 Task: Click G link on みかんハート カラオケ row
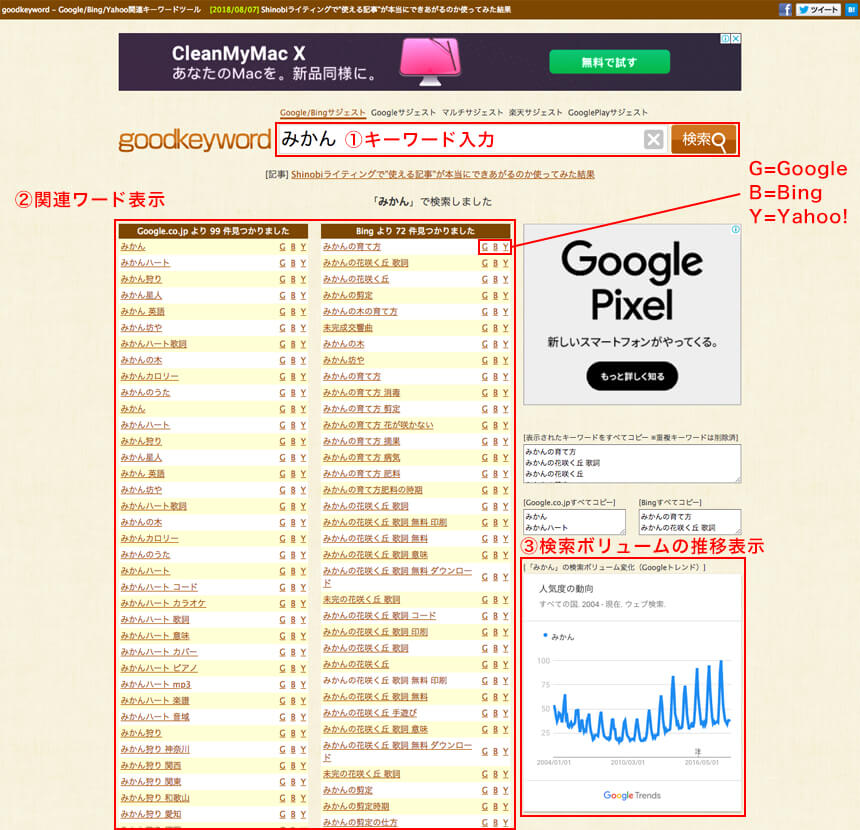tap(282, 603)
